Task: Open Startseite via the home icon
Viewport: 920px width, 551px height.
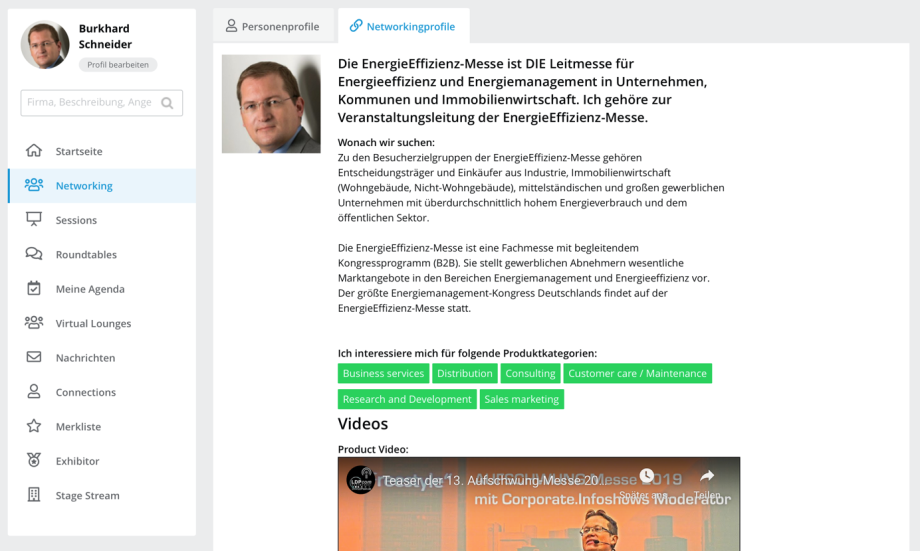Action: coord(34,150)
